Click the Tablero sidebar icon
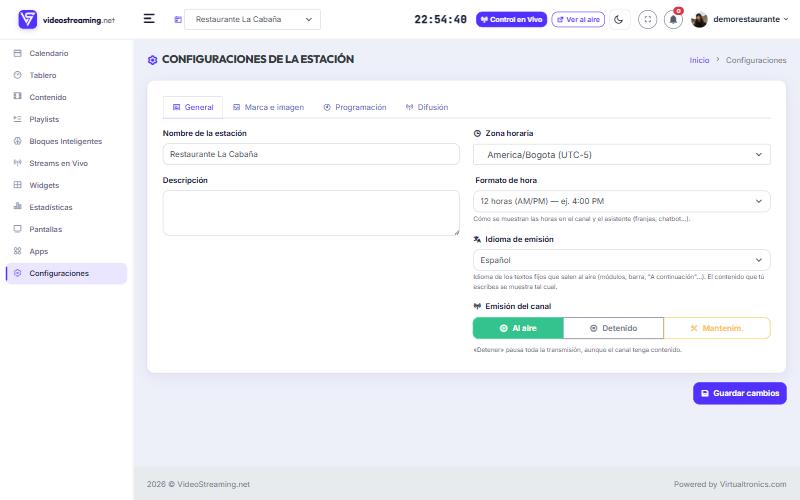The height and width of the screenshot is (500, 800). [x=17, y=75]
